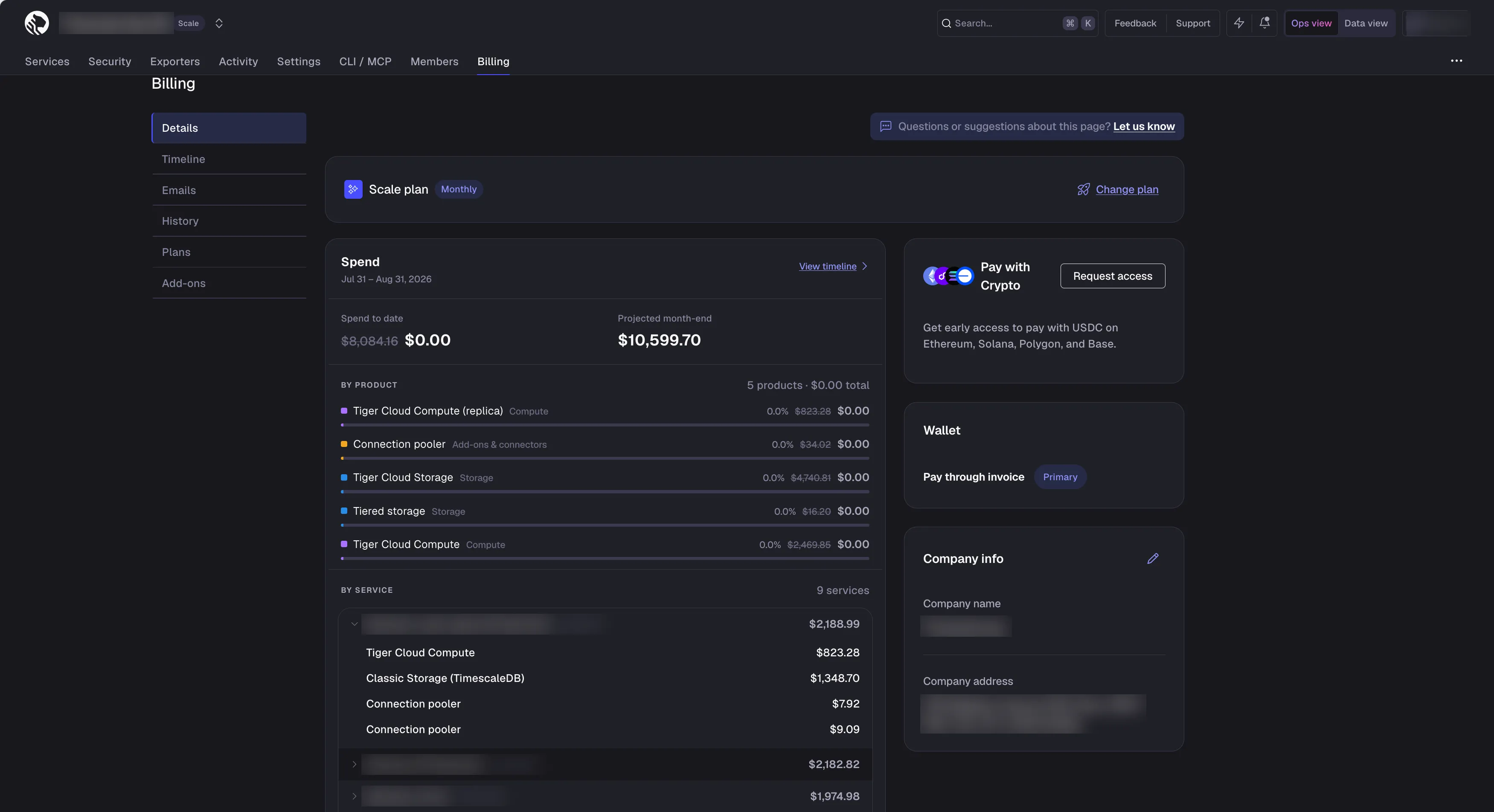The image size is (1494, 812).
Task: Open the Members tab
Action: coord(434,61)
